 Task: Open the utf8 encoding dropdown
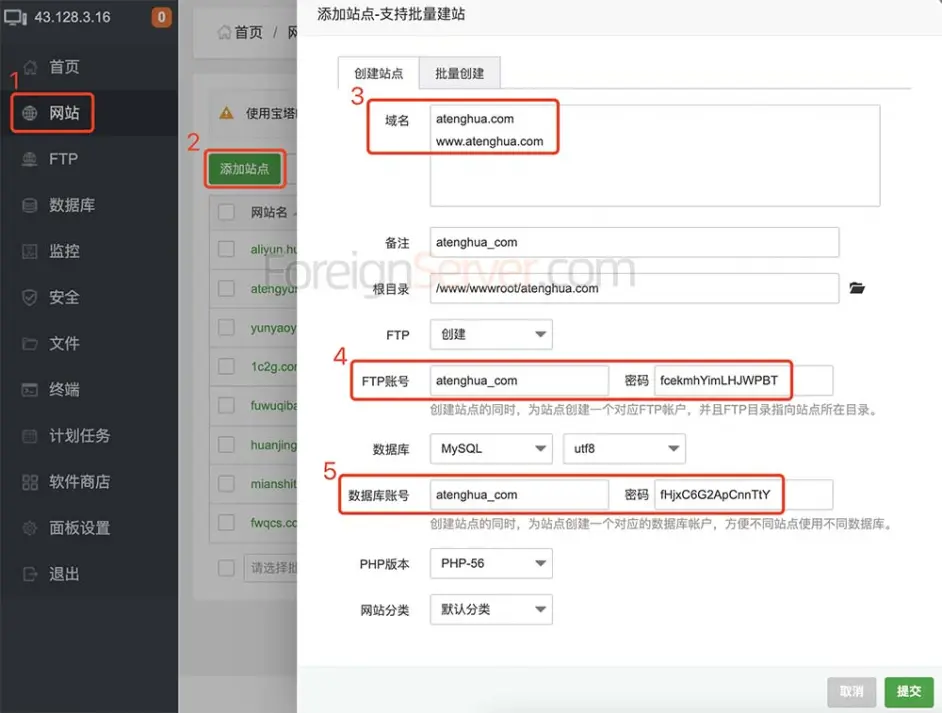click(x=624, y=449)
